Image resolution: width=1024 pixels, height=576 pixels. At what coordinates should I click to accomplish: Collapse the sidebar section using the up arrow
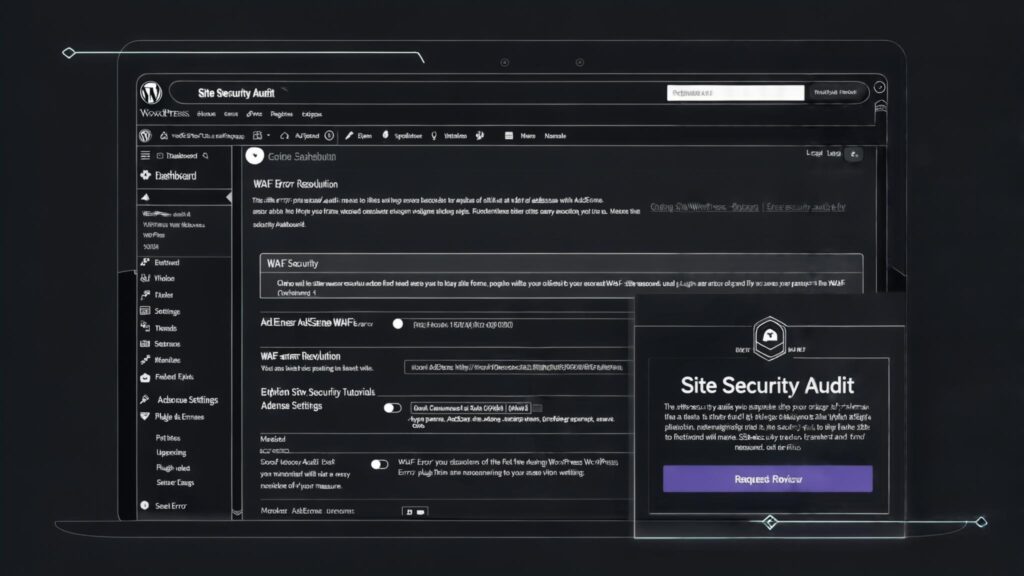(144, 198)
